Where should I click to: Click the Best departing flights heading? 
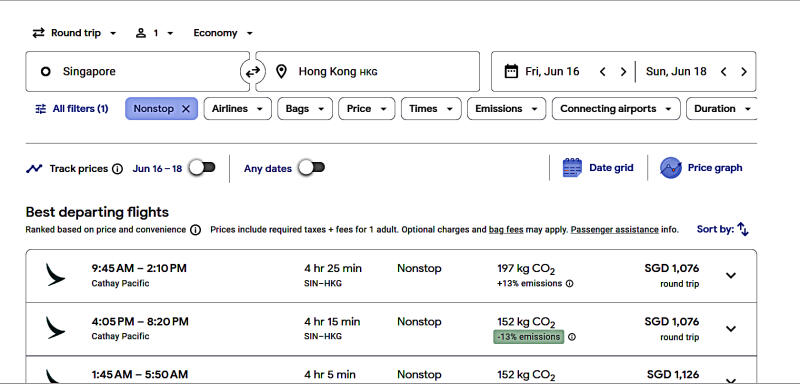tap(97, 212)
